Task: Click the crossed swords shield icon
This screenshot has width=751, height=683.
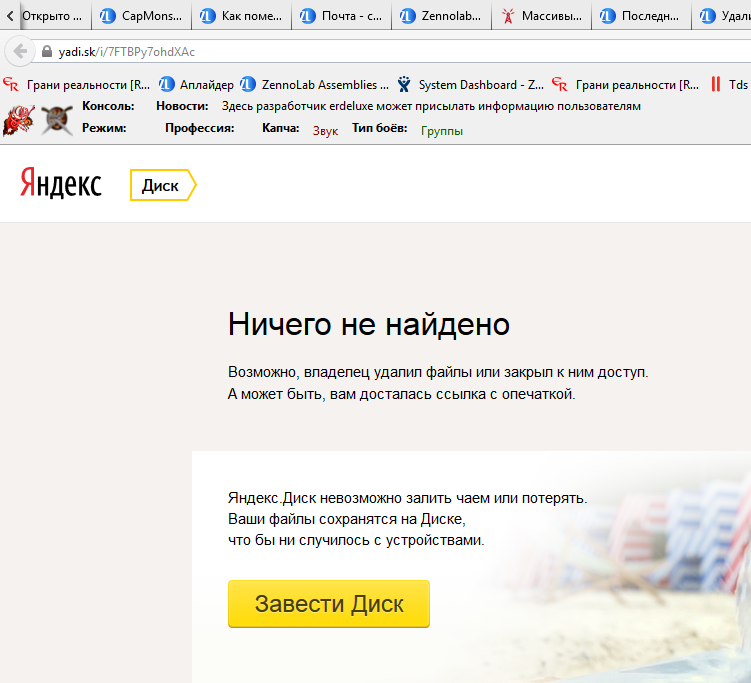Action: coord(57,120)
